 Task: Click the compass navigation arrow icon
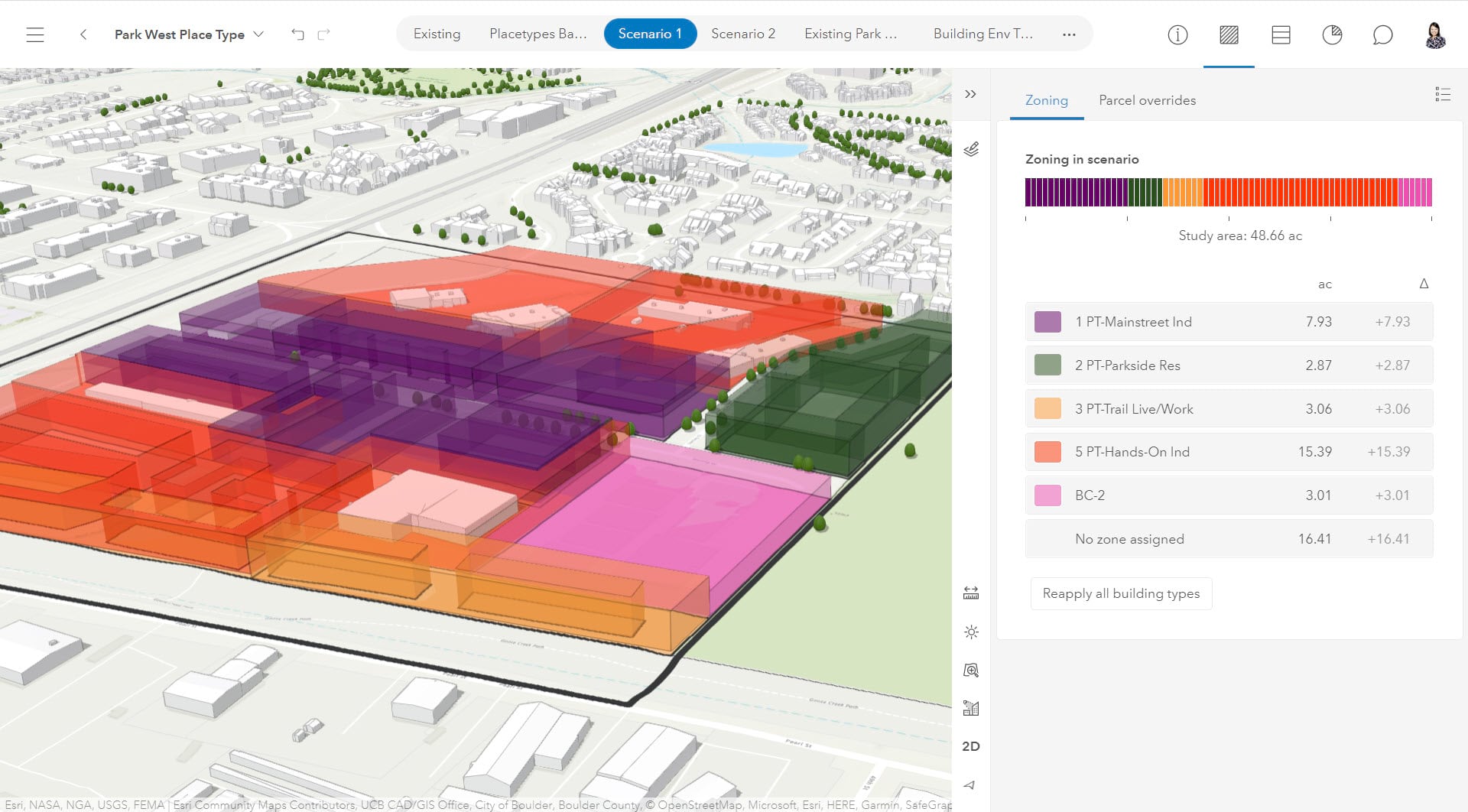[x=969, y=785]
